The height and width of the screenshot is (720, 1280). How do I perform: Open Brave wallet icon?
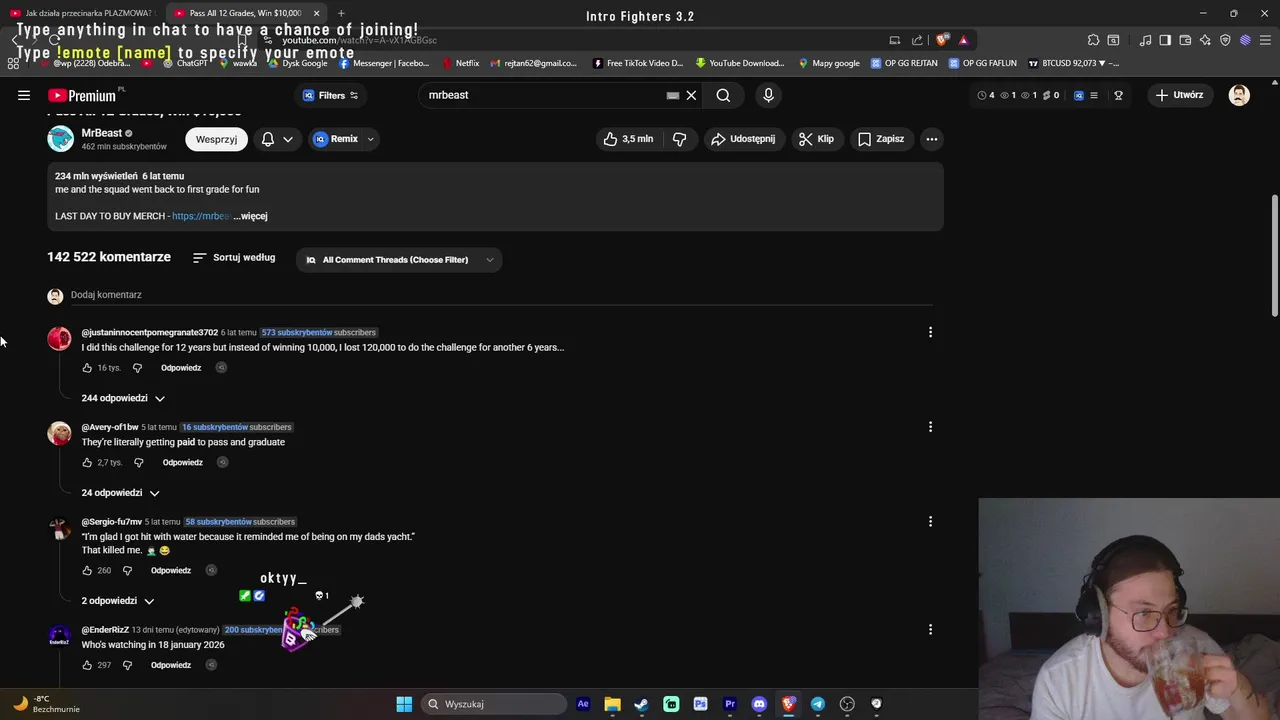coord(1185,40)
